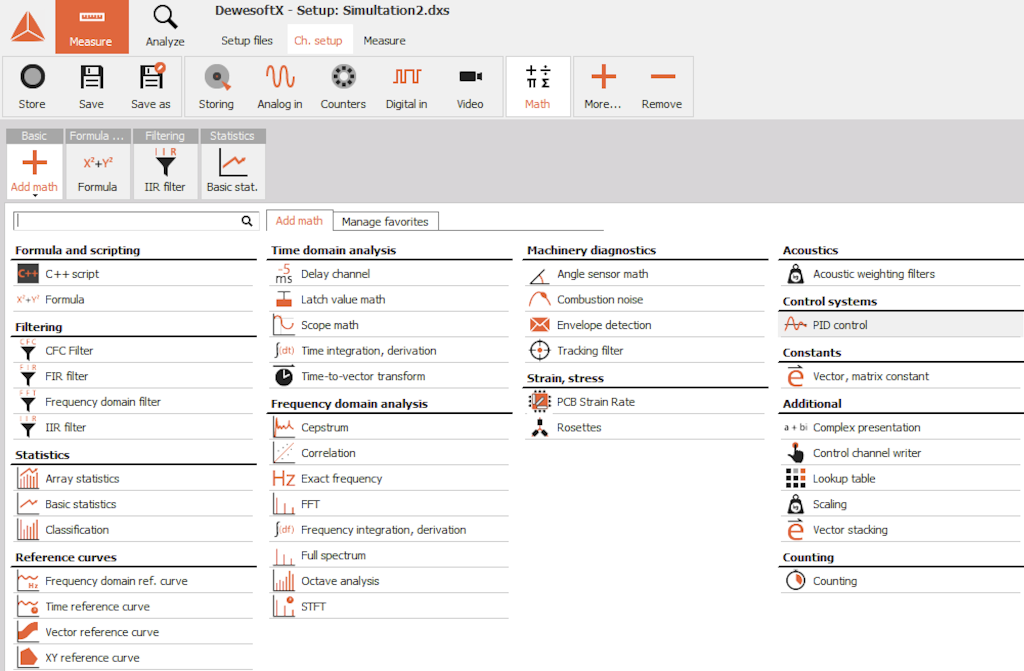Add Array statistics item
The width and height of the screenshot is (1024, 671).
point(133,479)
